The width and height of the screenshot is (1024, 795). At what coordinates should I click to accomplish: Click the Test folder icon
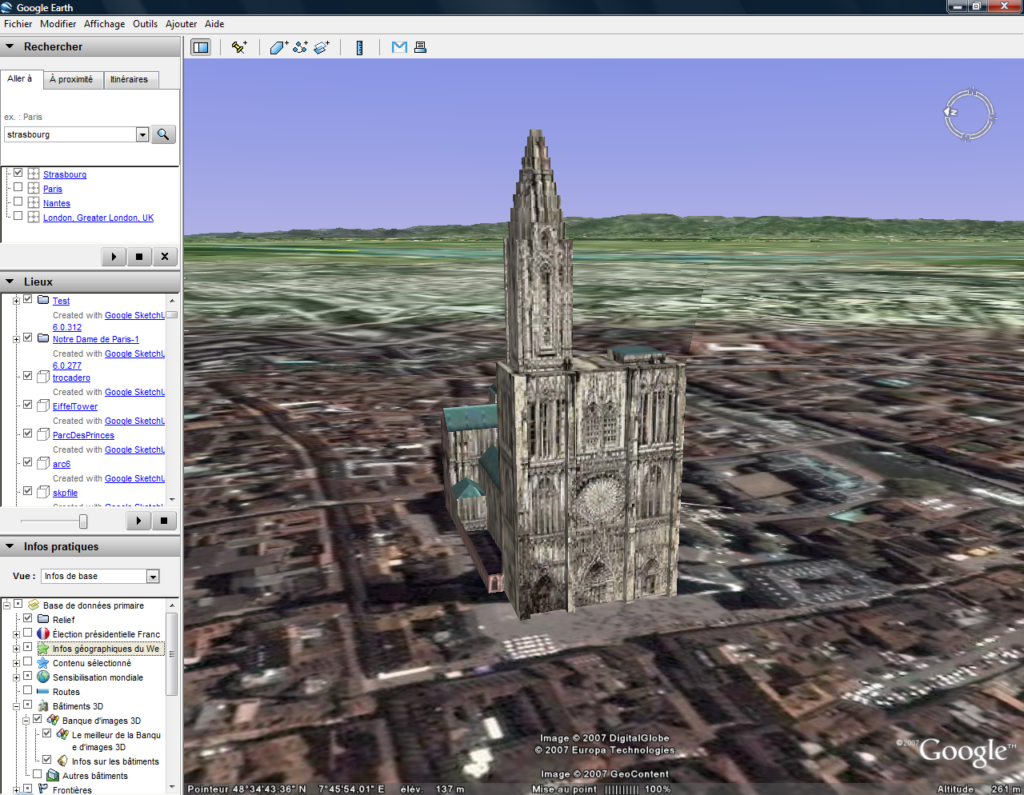43,300
